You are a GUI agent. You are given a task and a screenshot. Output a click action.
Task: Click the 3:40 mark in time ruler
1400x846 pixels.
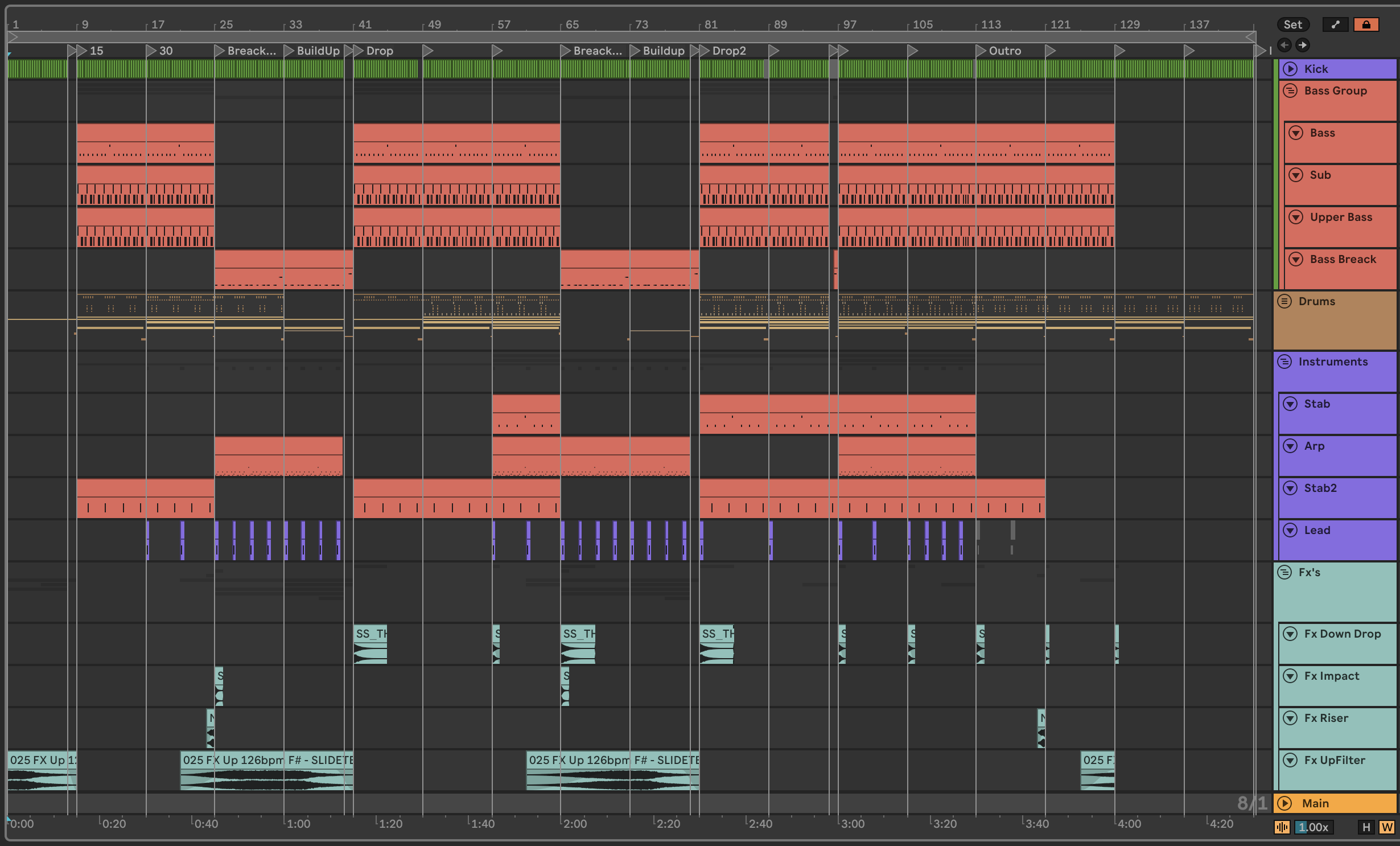[1036, 824]
